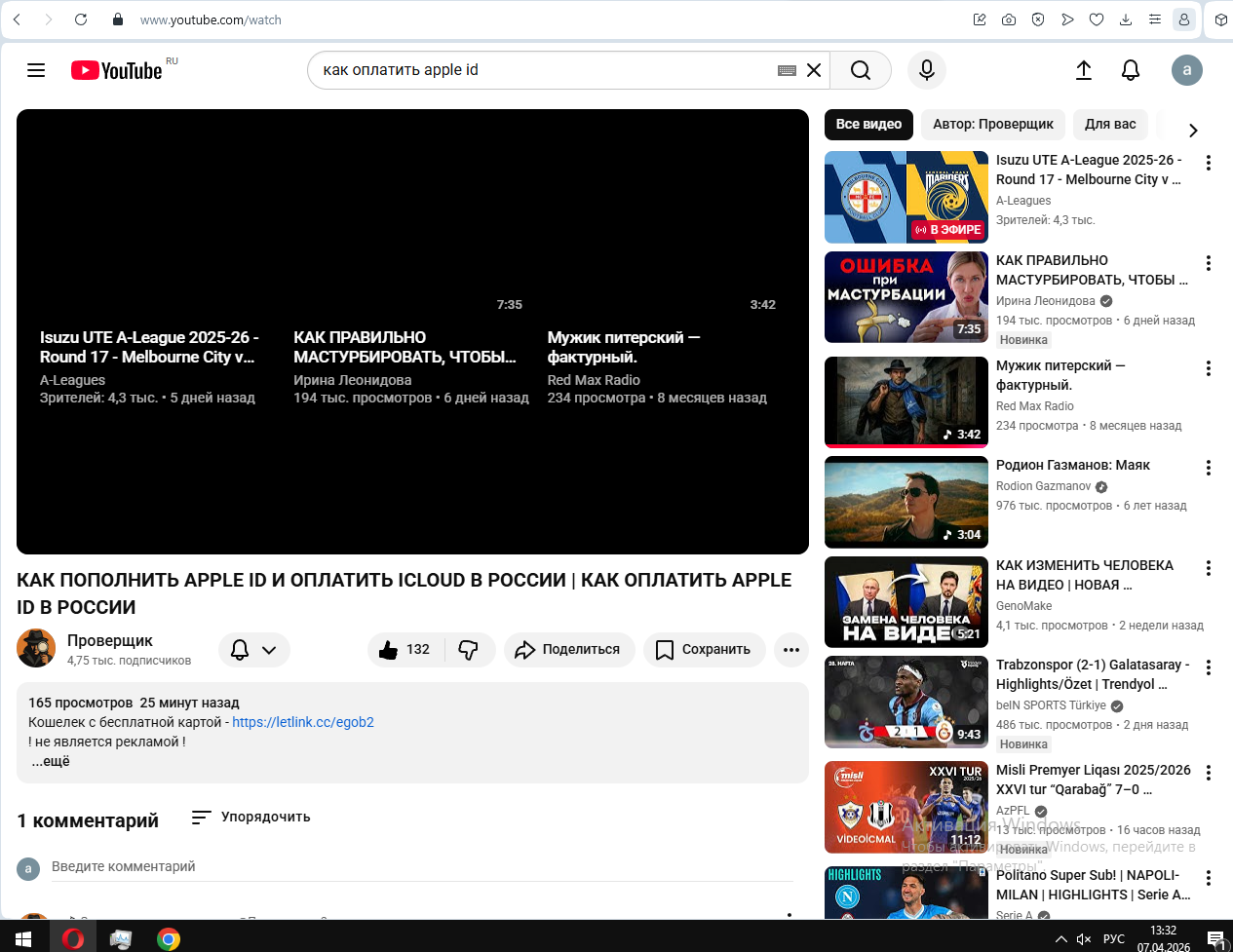1233x952 pixels.
Task: Dislike the video with thumbs down
Action: pos(469,650)
